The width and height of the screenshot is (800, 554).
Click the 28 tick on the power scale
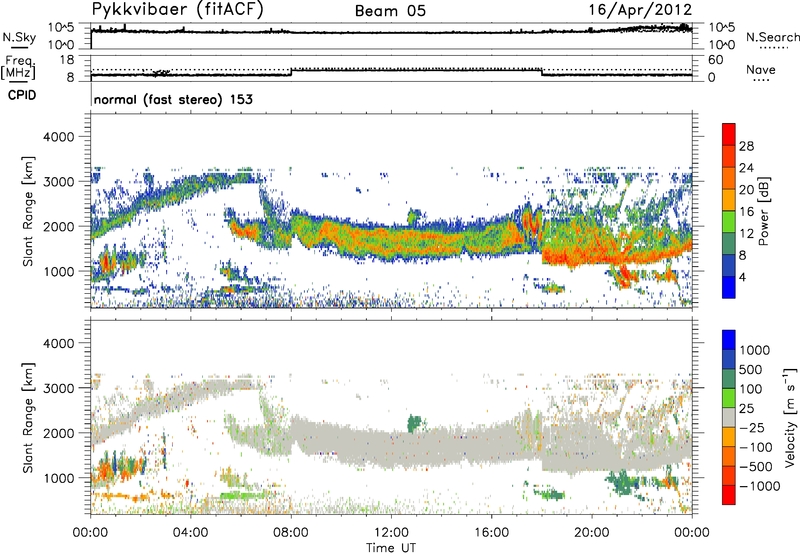[x=746, y=146]
